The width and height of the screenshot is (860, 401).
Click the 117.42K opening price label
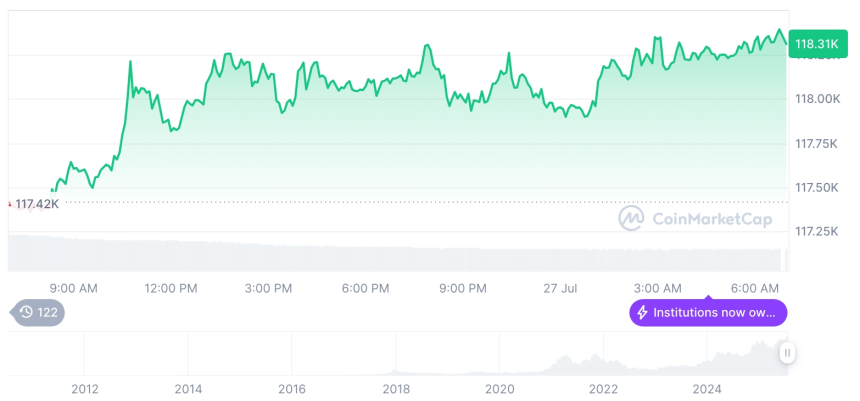tap(38, 204)
